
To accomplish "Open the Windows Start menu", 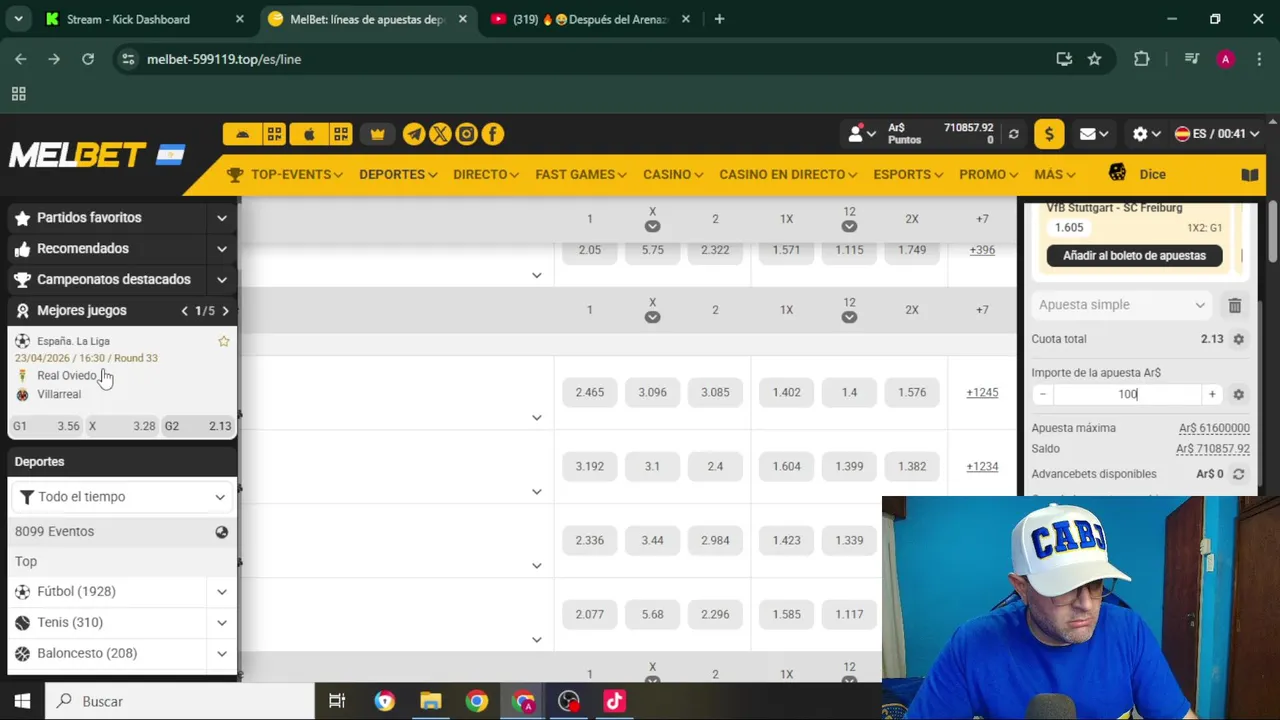I will pos(22,701).
